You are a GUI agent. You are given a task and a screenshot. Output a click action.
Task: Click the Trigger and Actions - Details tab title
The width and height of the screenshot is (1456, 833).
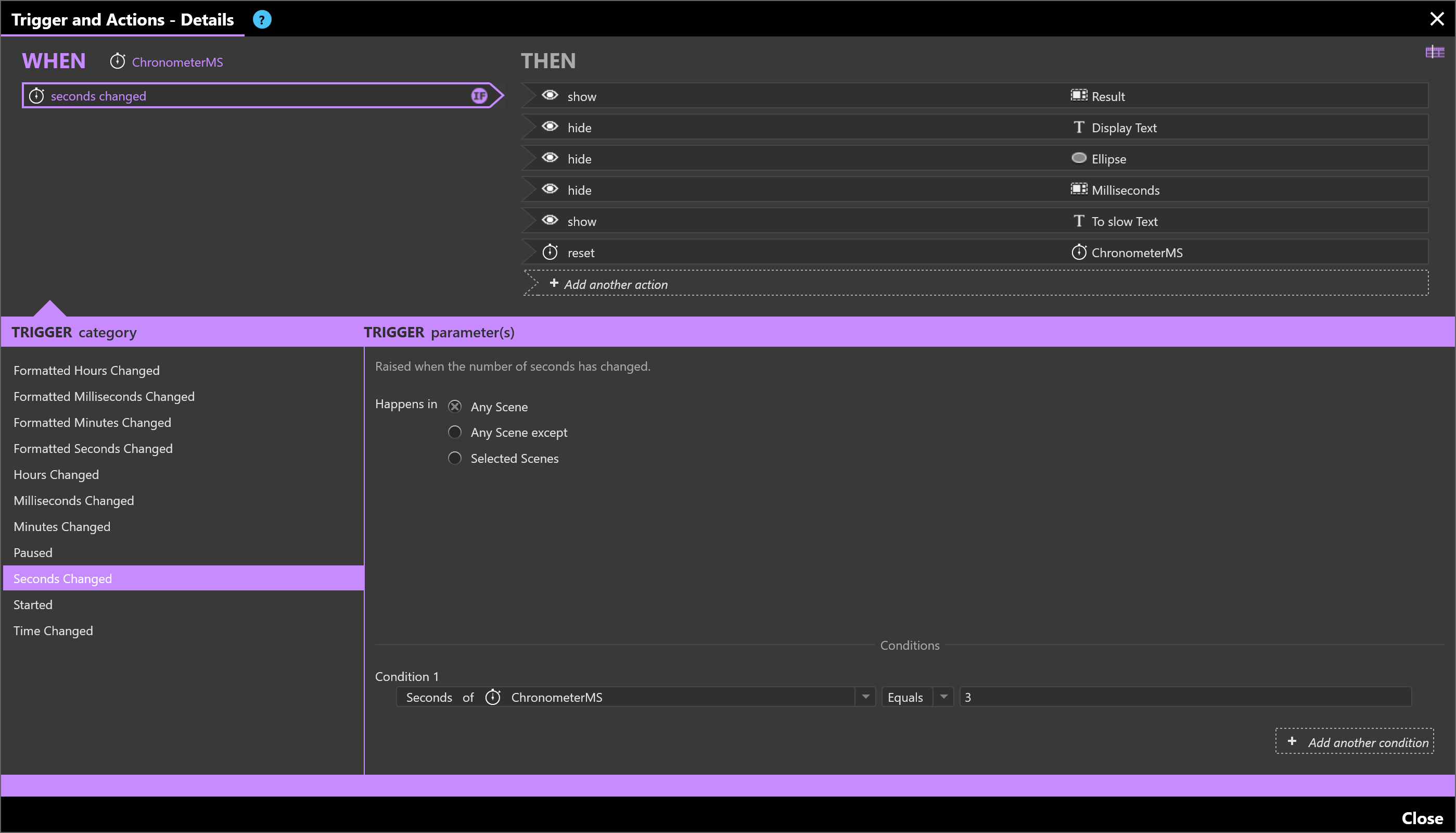122,19
